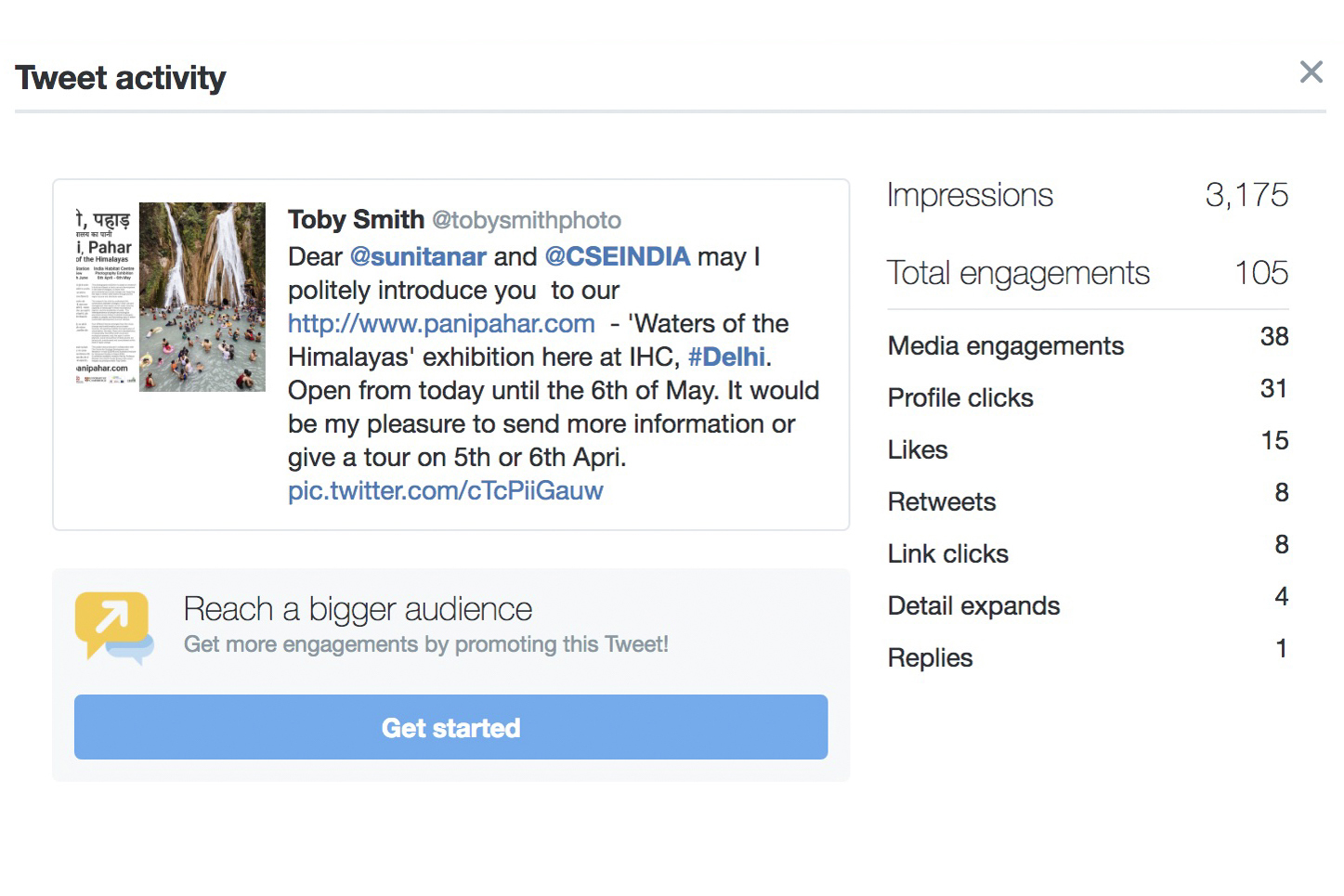Click the Link clicks metric
Image resolution: width=1344 pixels, height=896 pixels.
pyautogui.click(x=948, y=553)
